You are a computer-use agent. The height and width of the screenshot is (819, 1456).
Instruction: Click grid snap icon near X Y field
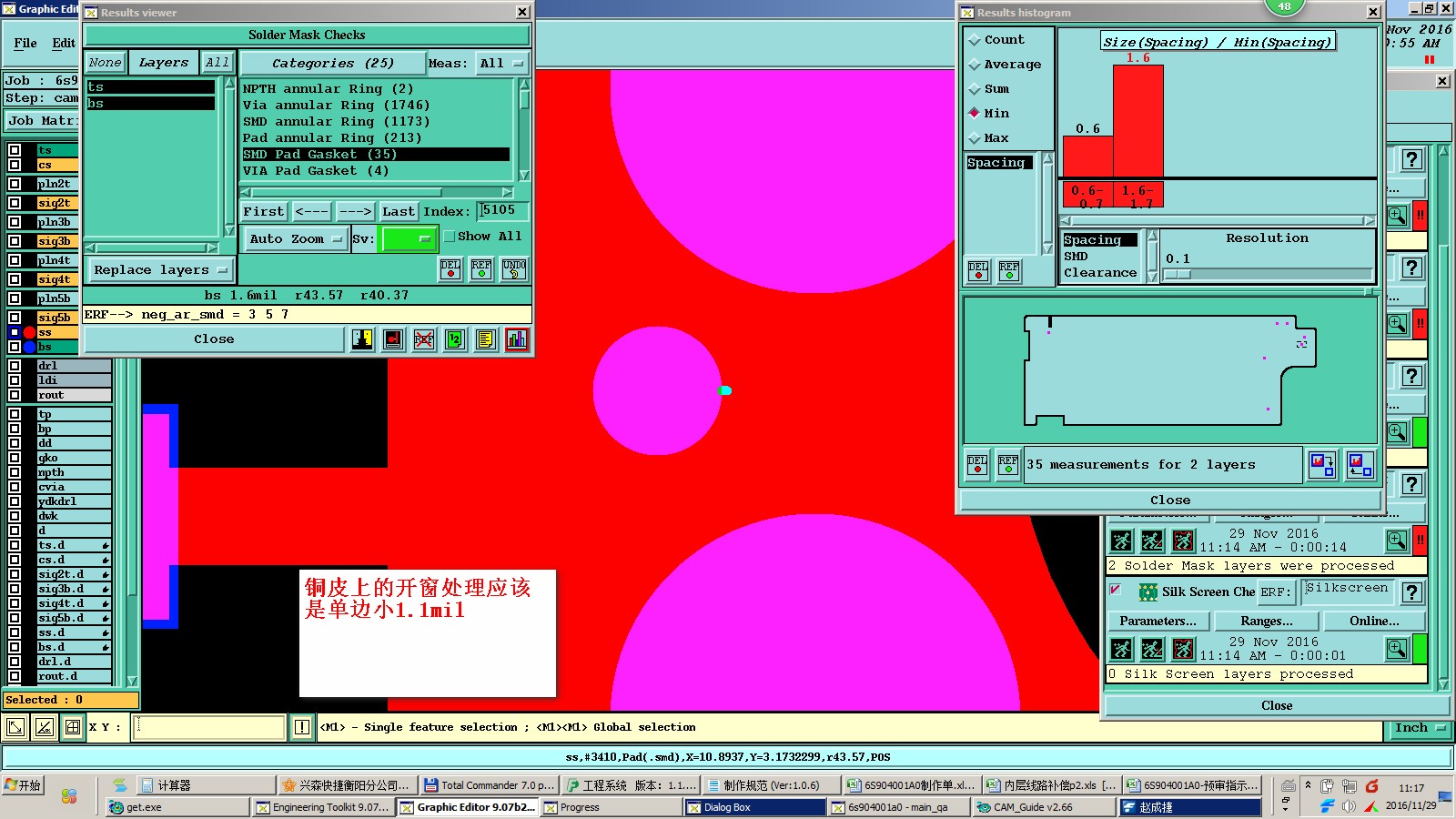[73, 727]
